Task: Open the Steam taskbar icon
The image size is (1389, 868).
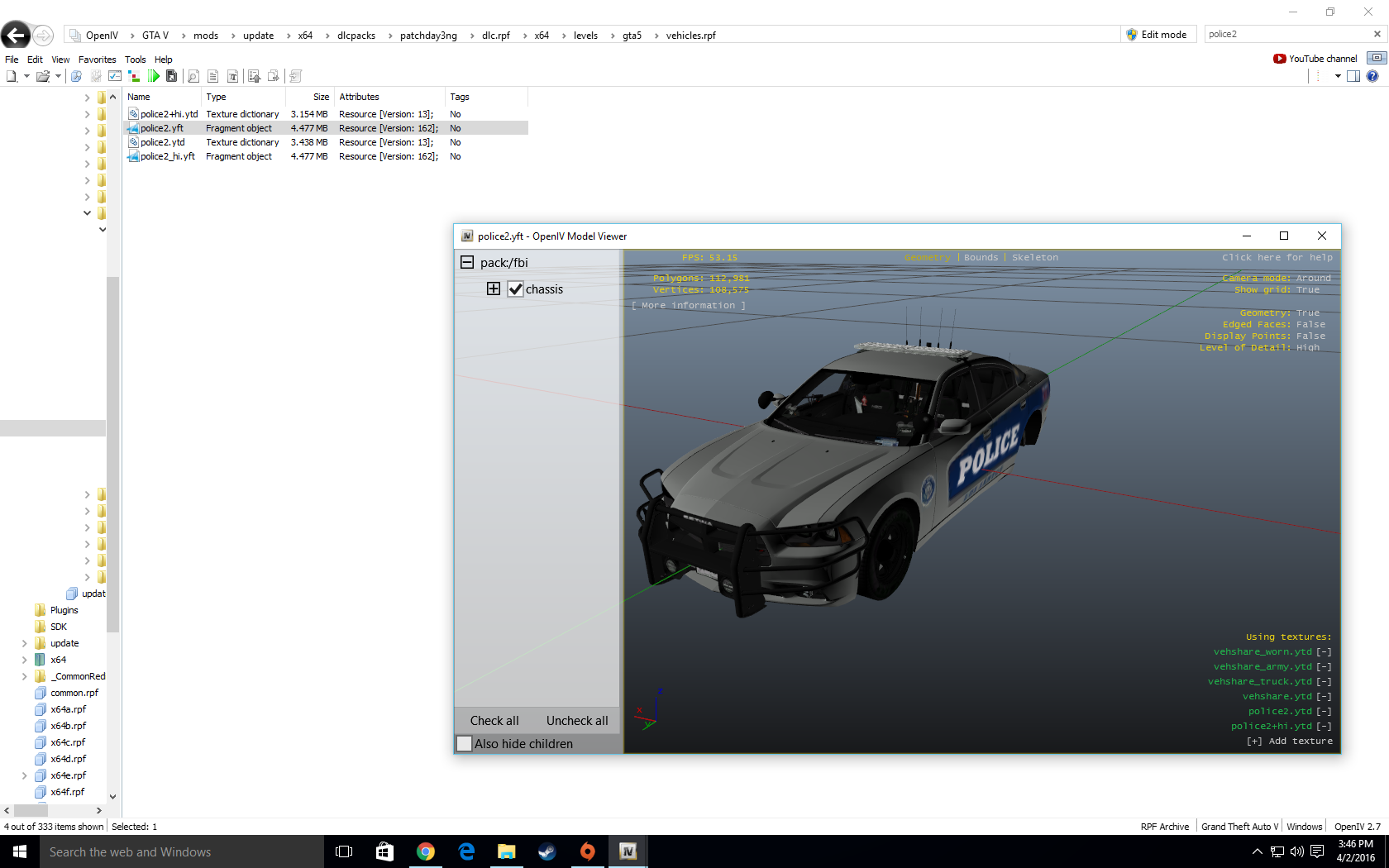Action: (x=547, y=851)
